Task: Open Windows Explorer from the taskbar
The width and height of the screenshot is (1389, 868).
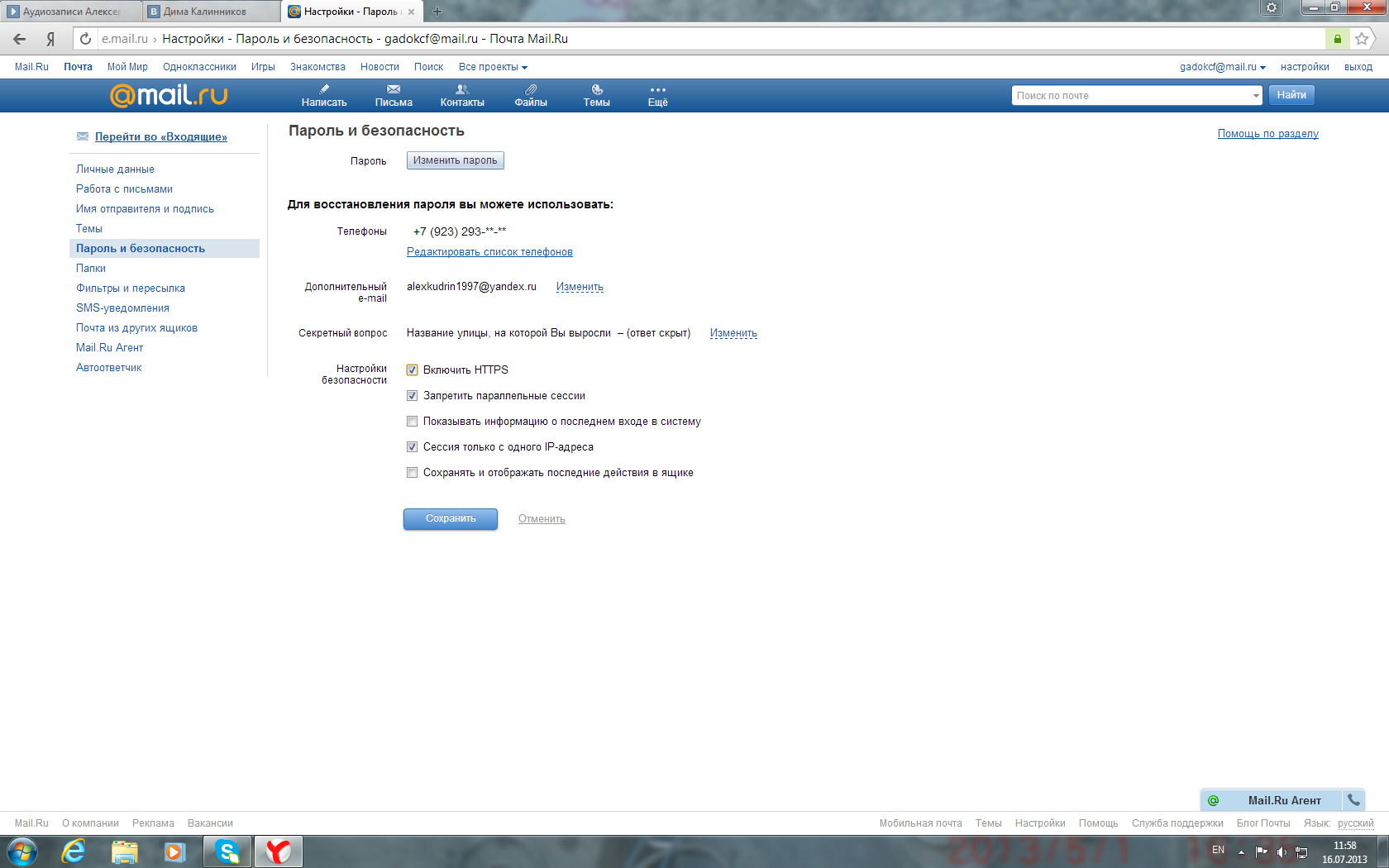Action: pyautogui.click(x=124, y=851)
